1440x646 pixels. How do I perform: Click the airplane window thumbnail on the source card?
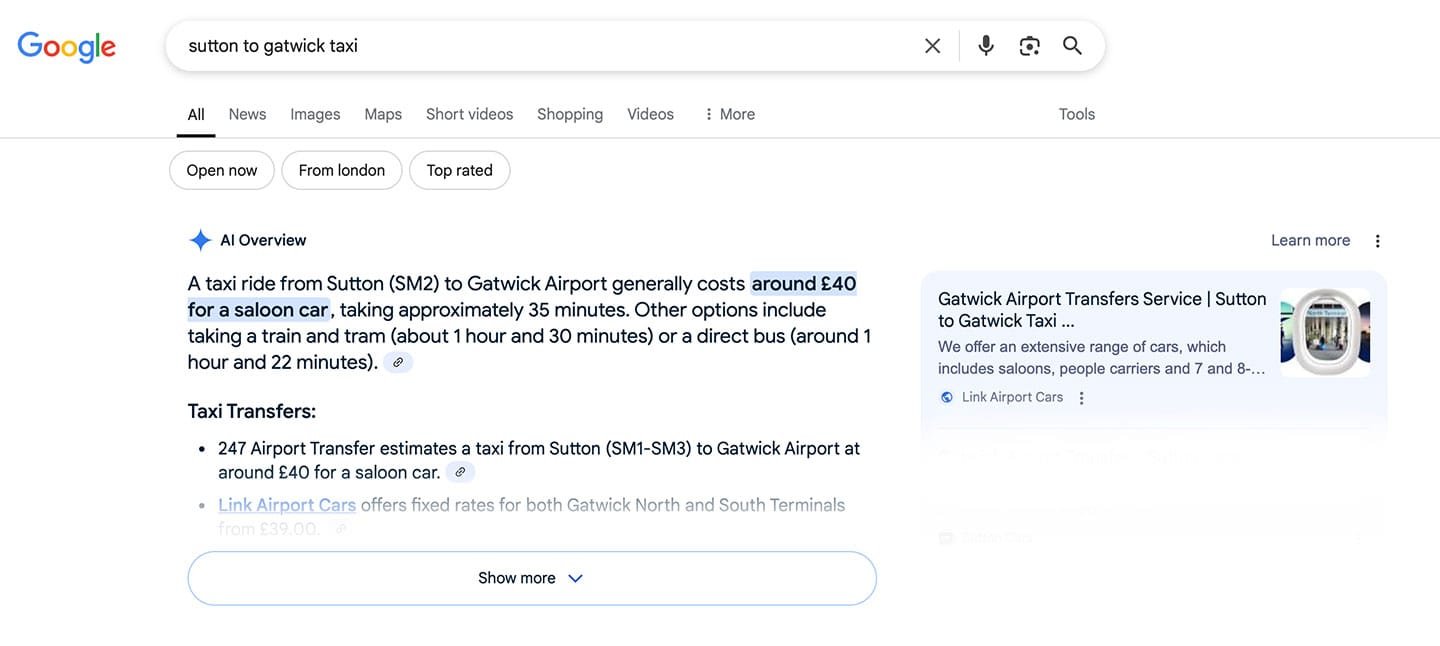1325,332
